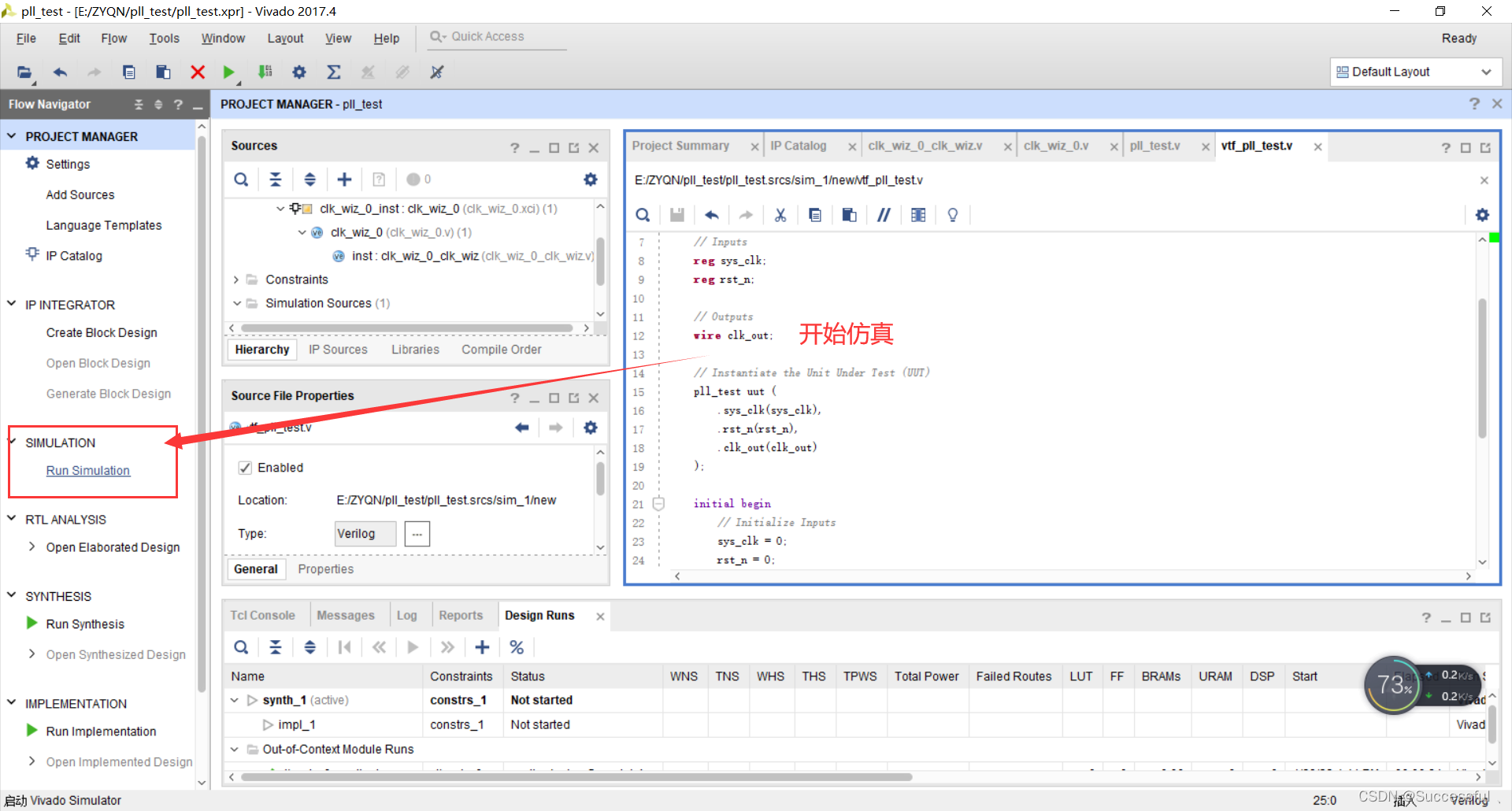1512x811 pixels.
Task: Open Create Block Design
Action: [102, 332]
